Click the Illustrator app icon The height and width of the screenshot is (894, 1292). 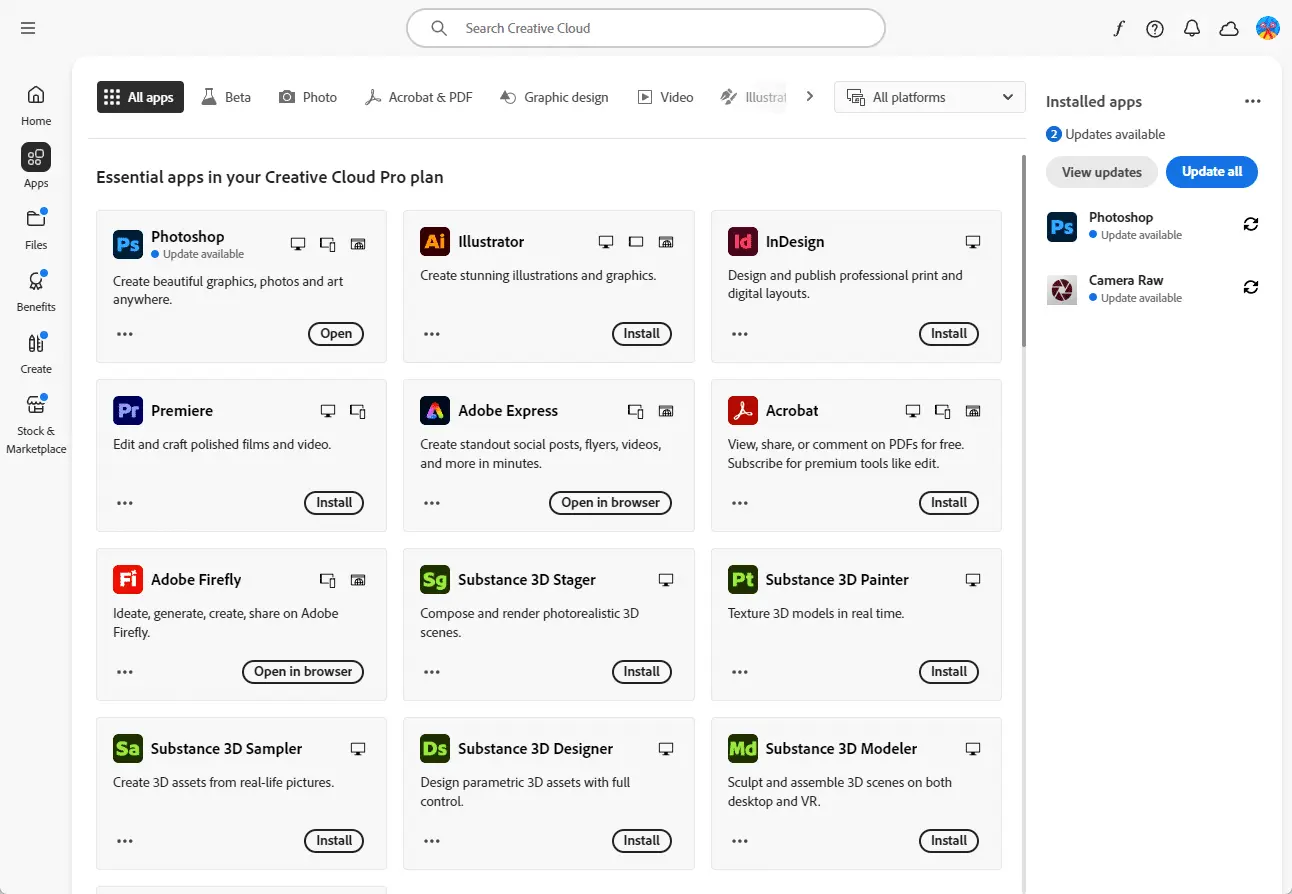pyautogui.click(x=434, y=241)
